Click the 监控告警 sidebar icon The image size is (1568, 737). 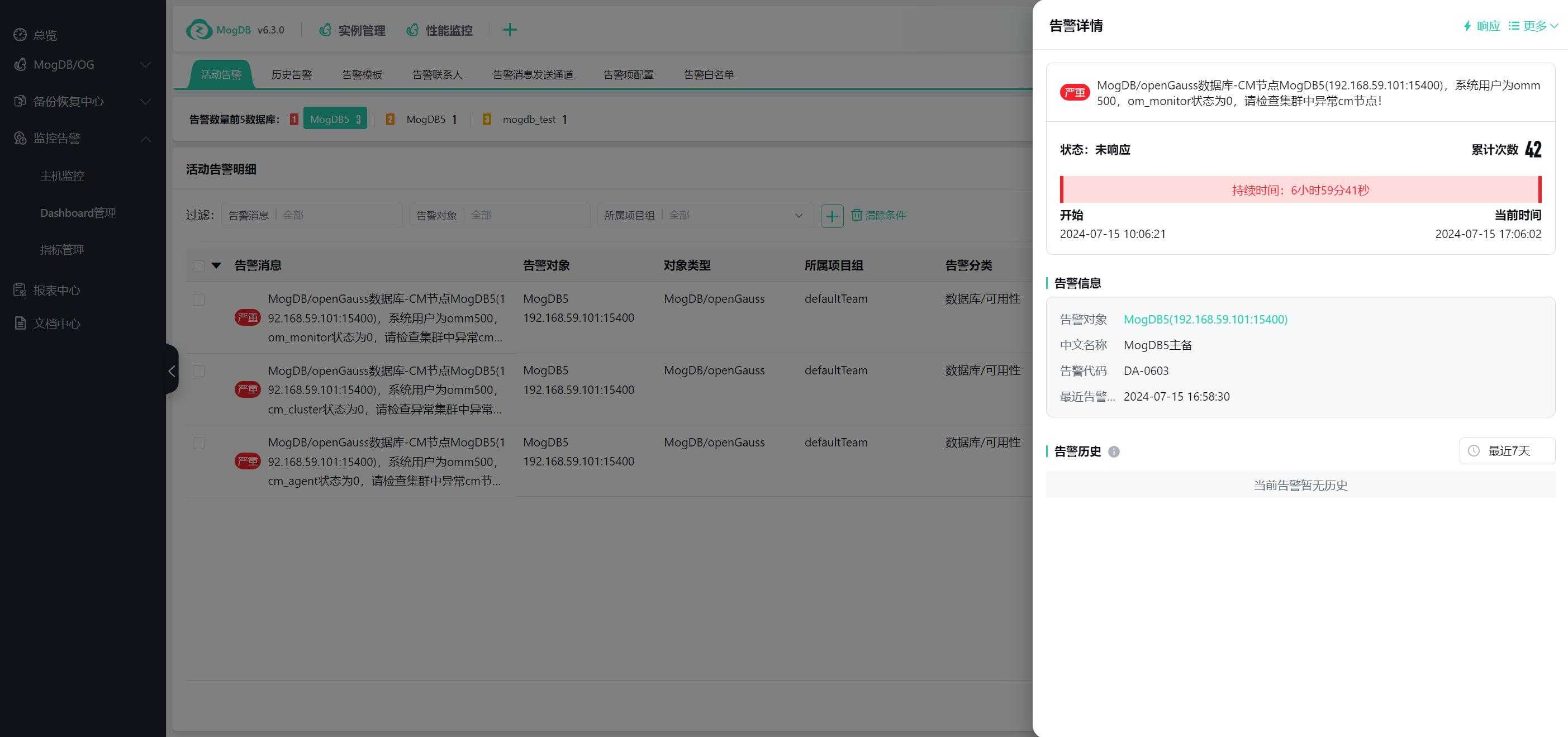point(20,138)
